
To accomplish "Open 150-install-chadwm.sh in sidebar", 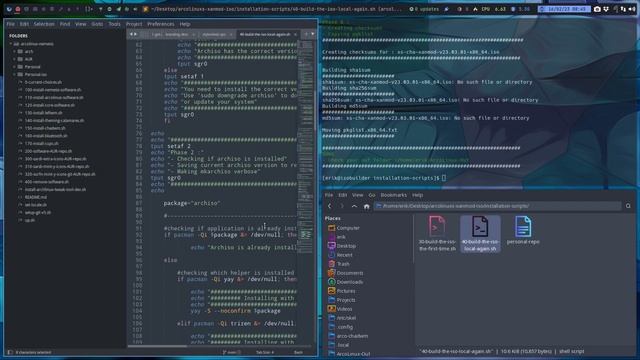I will tap(45, 128).
